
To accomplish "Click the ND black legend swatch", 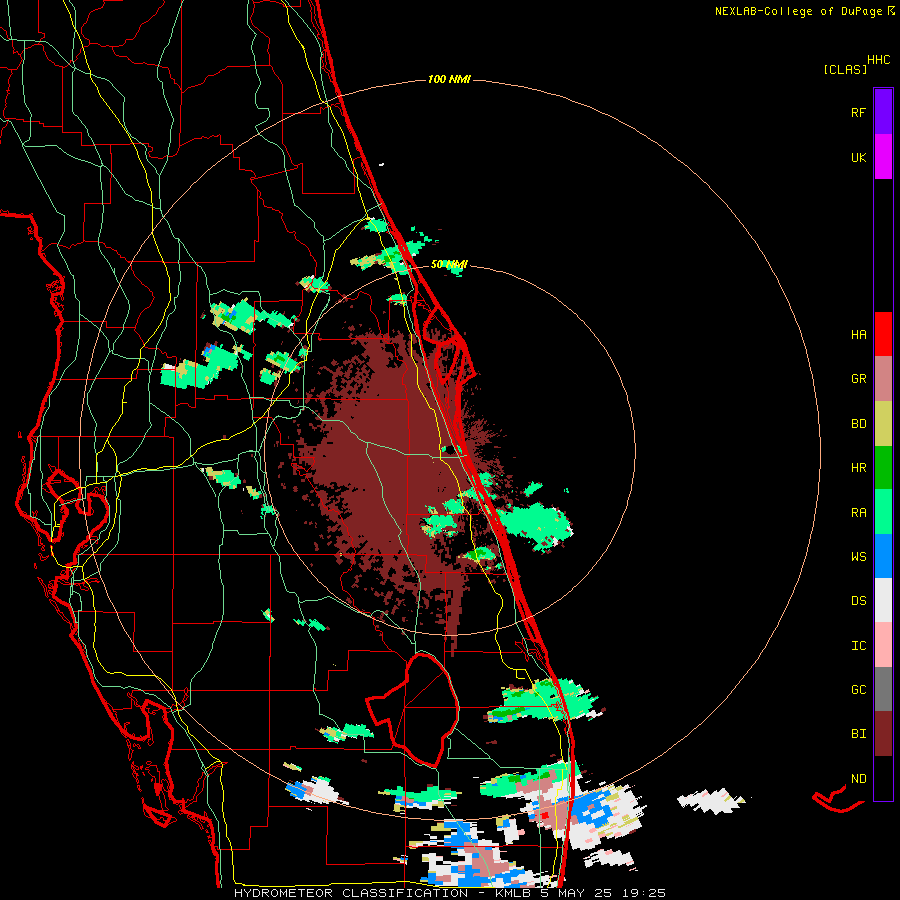I will 883,778.
